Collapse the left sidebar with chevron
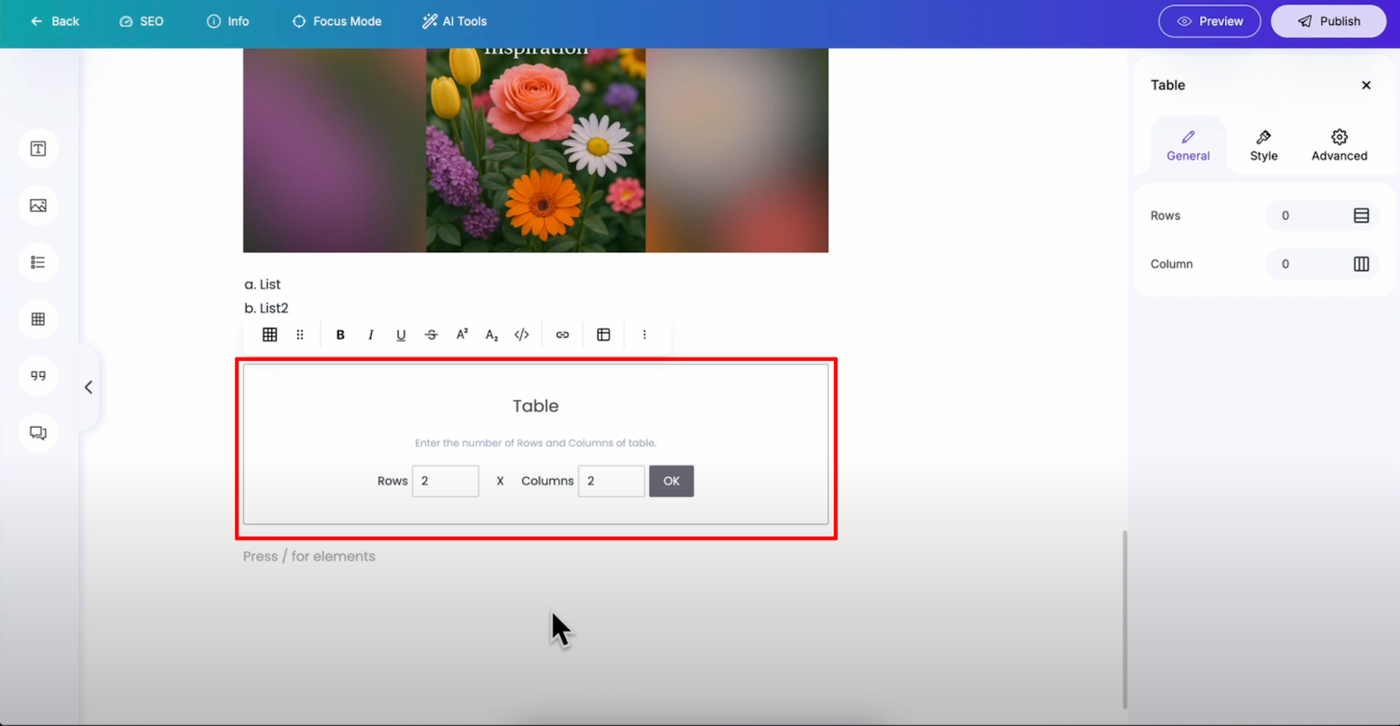This screenshot has height=726, width=1400. [88, 387]
